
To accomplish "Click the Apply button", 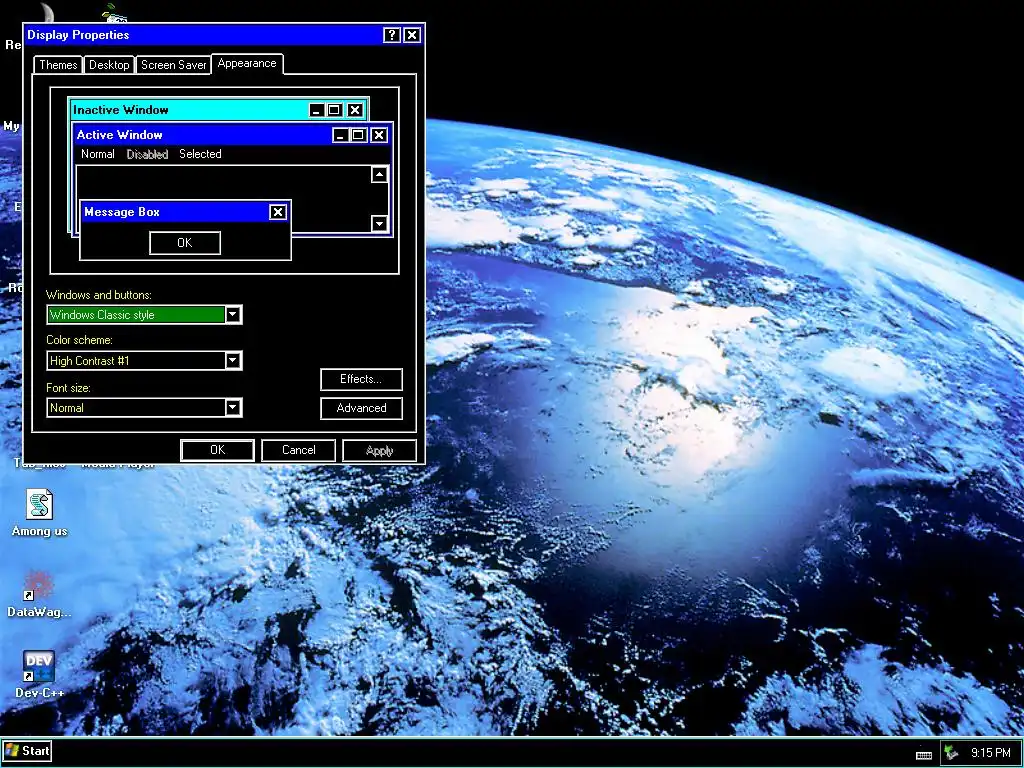I will click(379, 450).
